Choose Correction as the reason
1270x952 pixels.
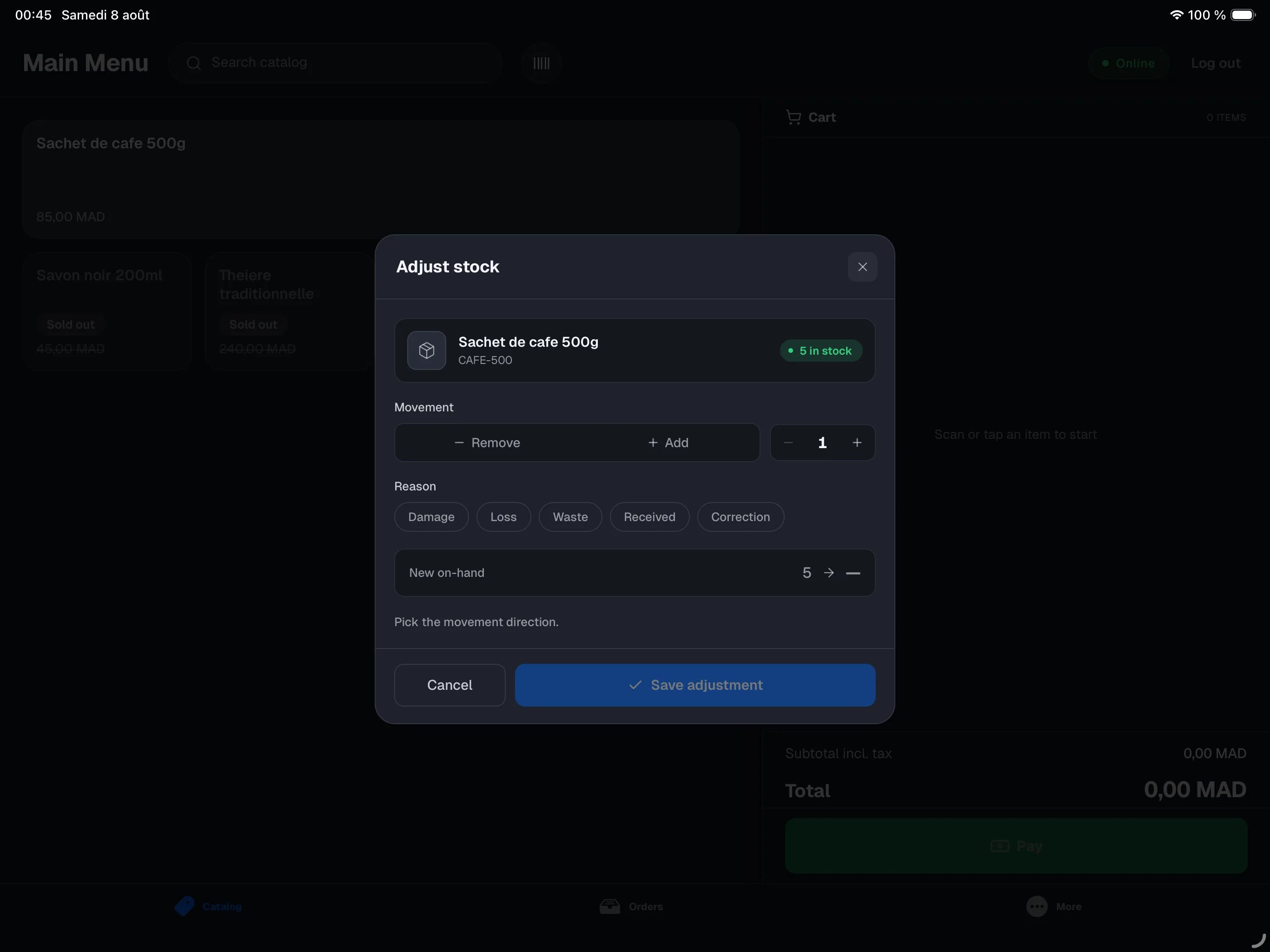tap(740, 517)
